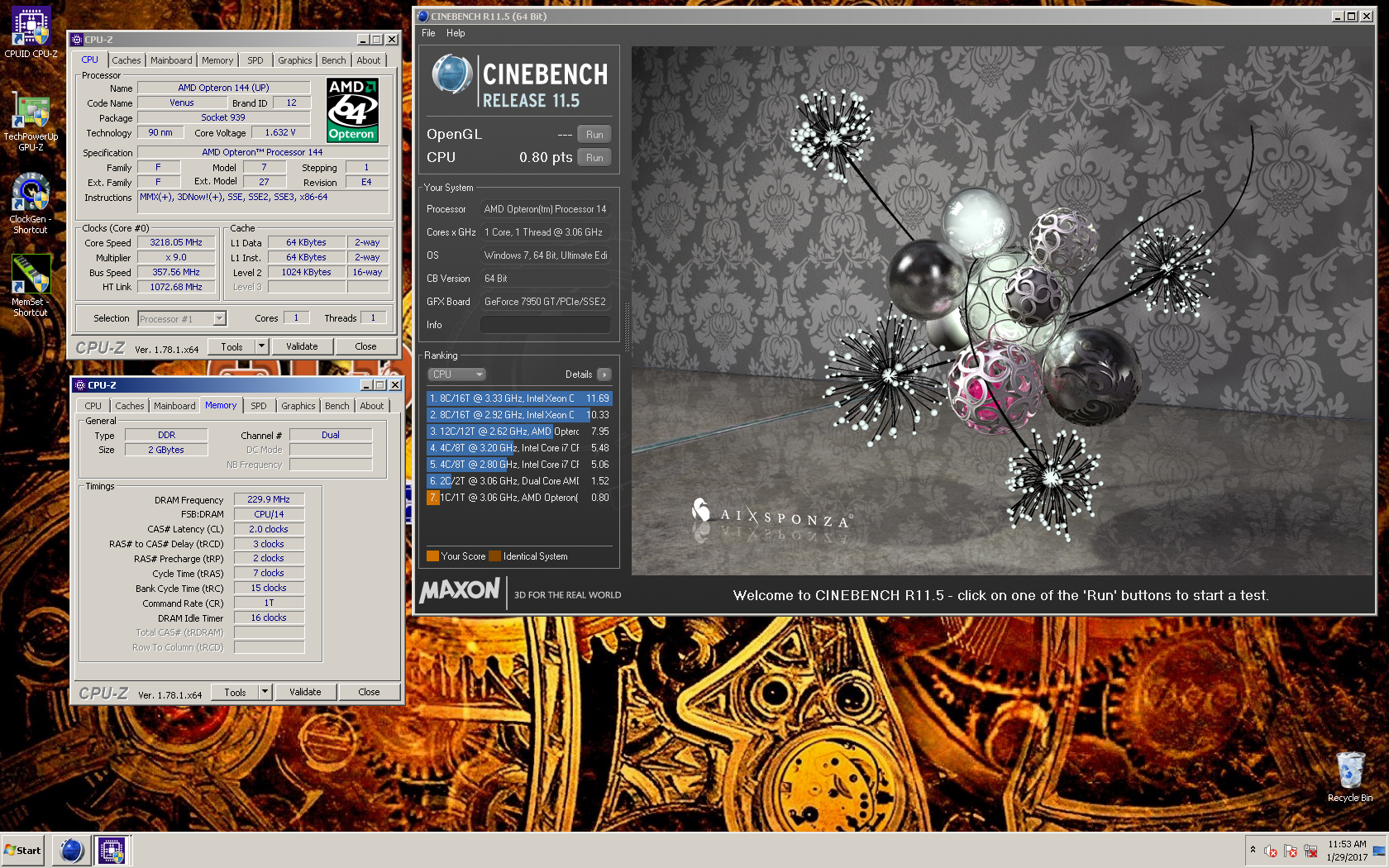Switch to SPD tab in top CPU-Z
The width and height of the screenshot is (1389, 868).
pyautogui.click(x=255, y=60)
